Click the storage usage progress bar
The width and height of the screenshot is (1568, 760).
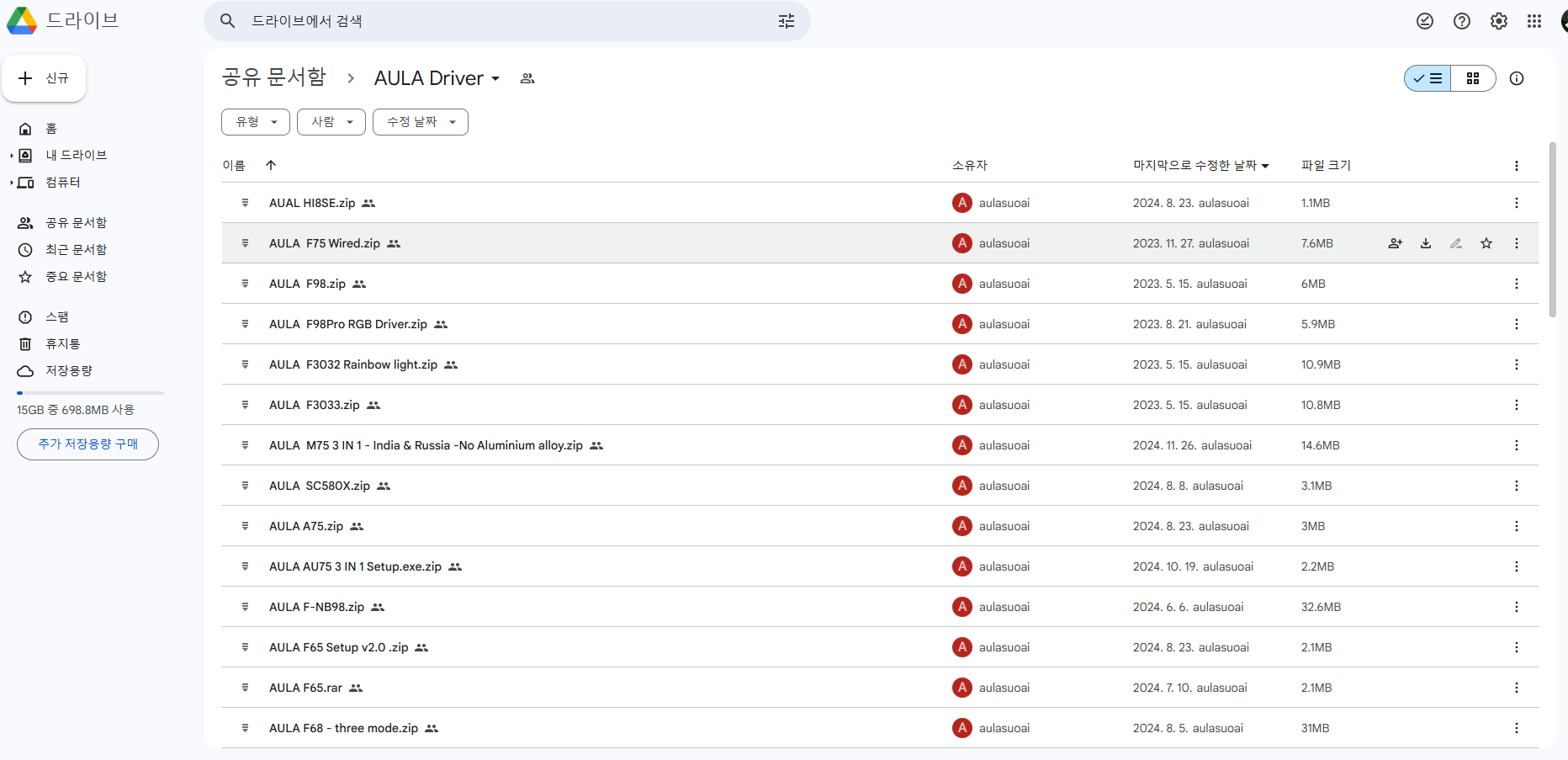click(x=90, y=393)
